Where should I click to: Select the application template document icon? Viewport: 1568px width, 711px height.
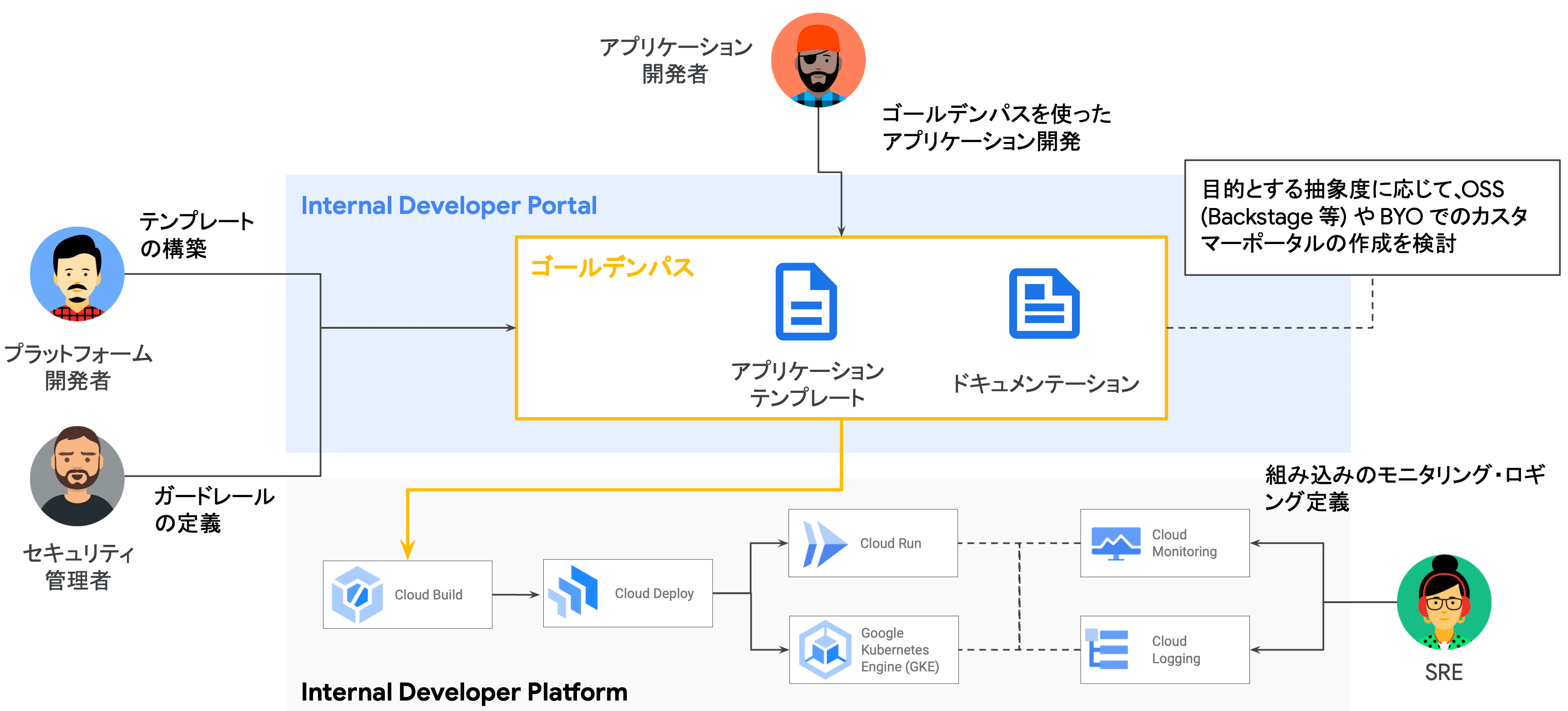(x=806, y=301)
